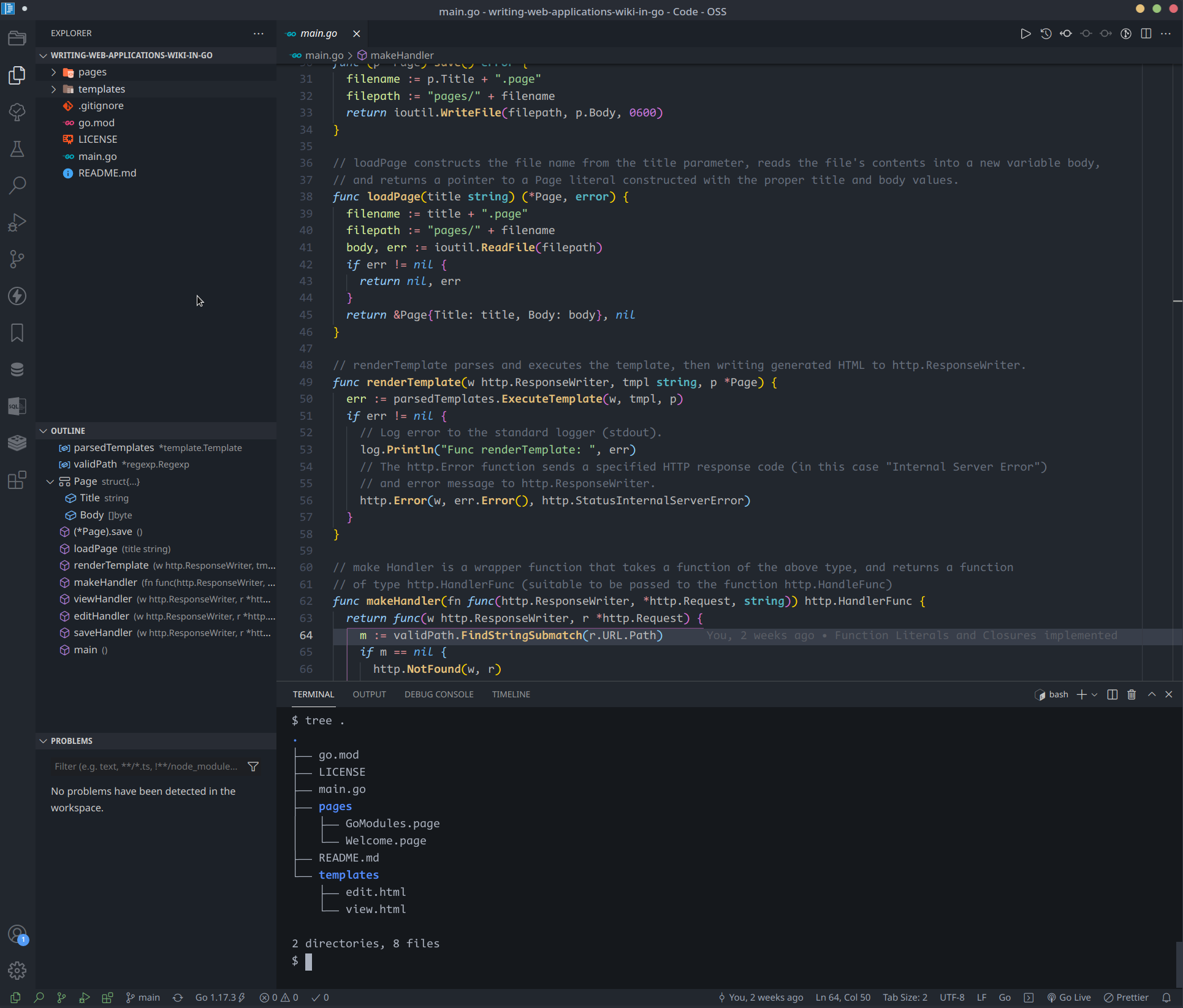Switch to the OUTPUT tab

(369, 694)
